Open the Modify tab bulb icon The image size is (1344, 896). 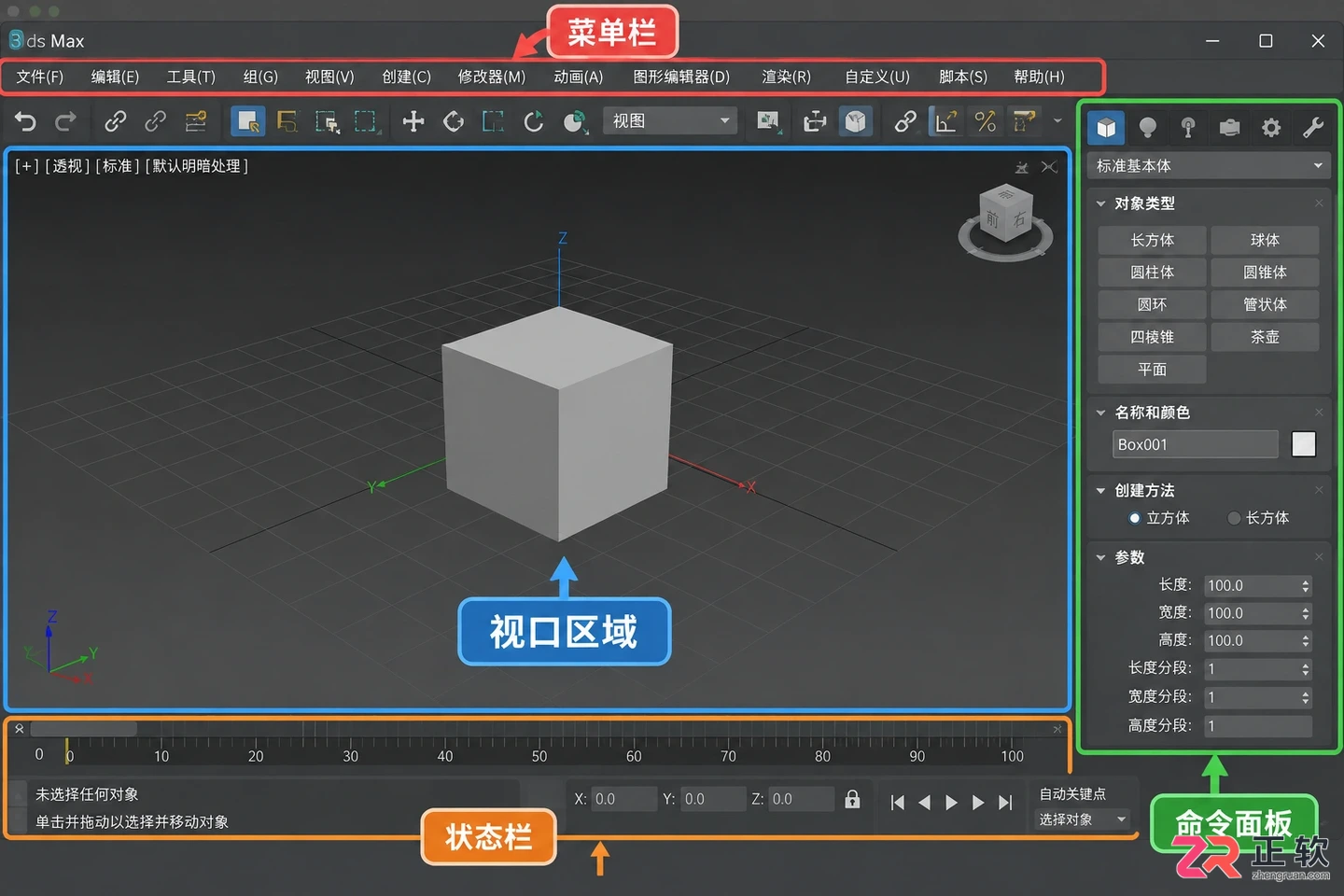tap(1148, 127)
